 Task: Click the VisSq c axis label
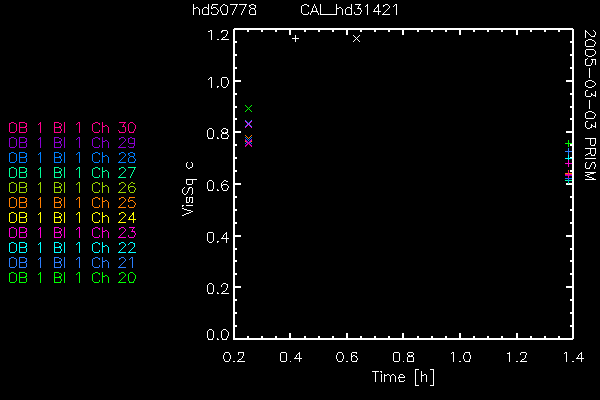188,189
